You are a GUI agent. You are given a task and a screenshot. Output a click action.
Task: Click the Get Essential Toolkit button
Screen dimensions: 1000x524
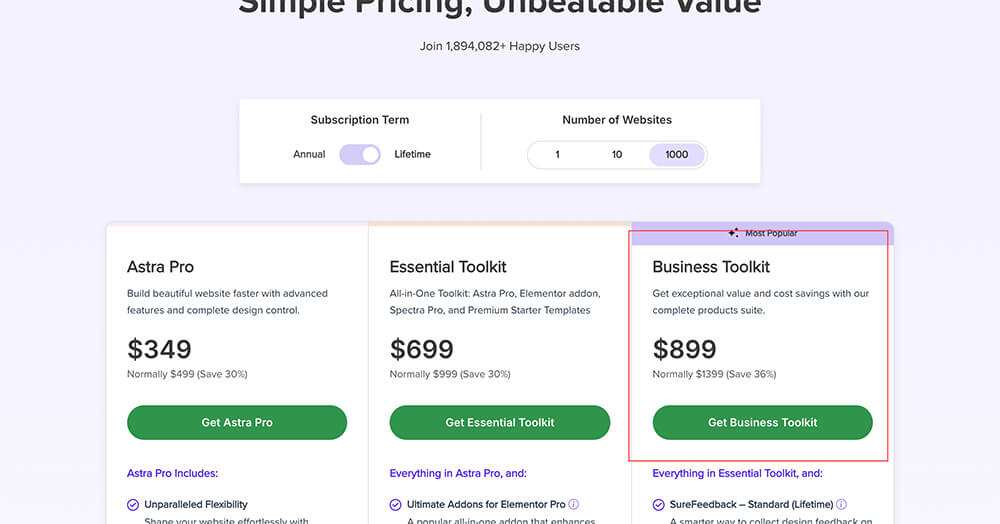(x=499, y=423)
